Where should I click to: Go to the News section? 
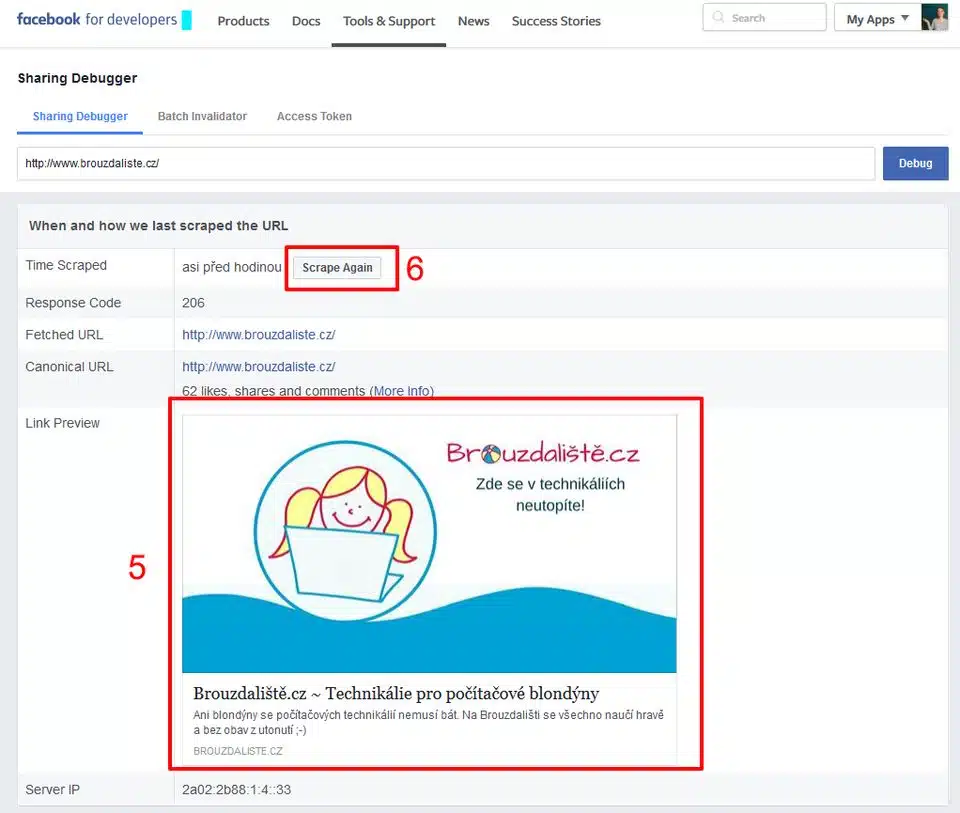click(473, 21)
